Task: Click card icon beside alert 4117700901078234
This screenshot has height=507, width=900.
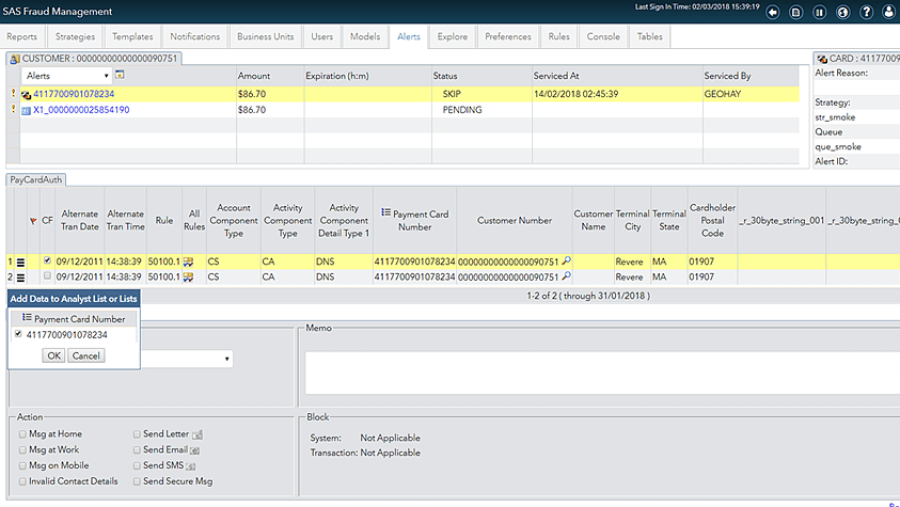Action: point(26,95)
